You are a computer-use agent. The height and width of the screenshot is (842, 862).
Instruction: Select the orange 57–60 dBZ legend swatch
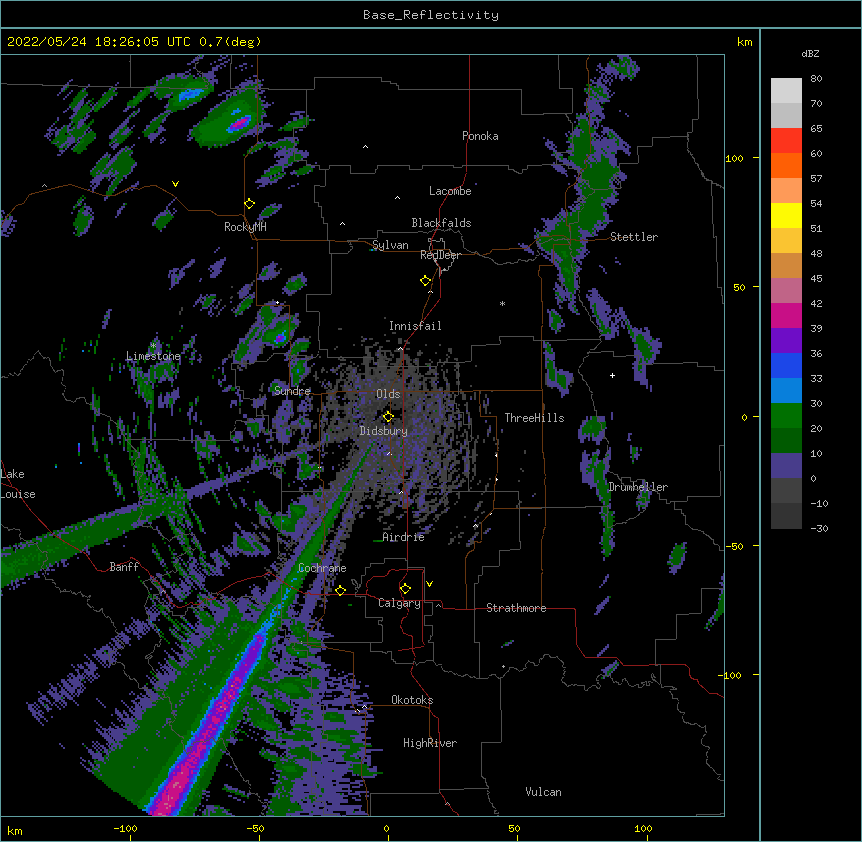click(786, 165)
